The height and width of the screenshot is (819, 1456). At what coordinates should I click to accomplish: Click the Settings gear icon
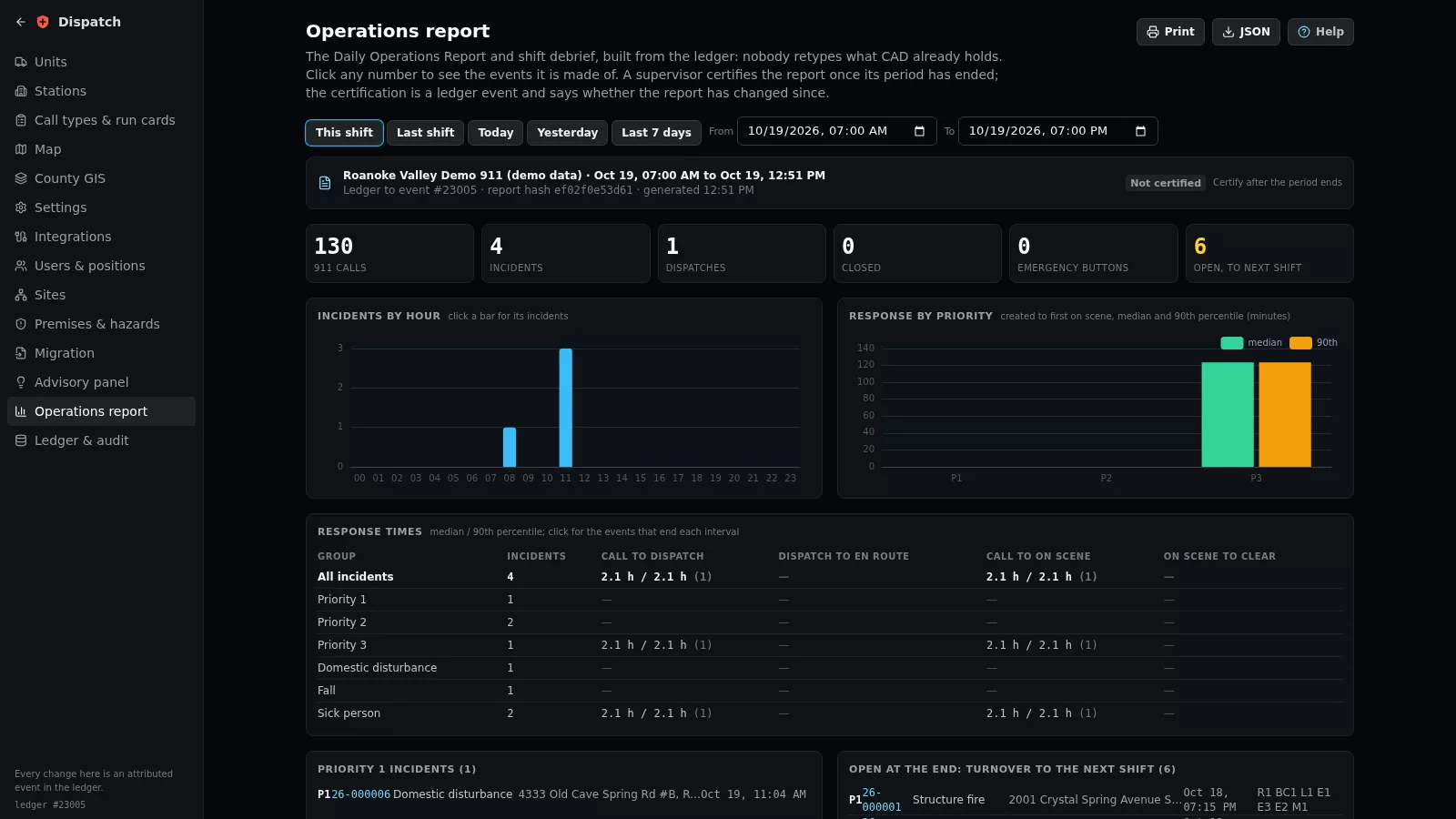point(21,207)
